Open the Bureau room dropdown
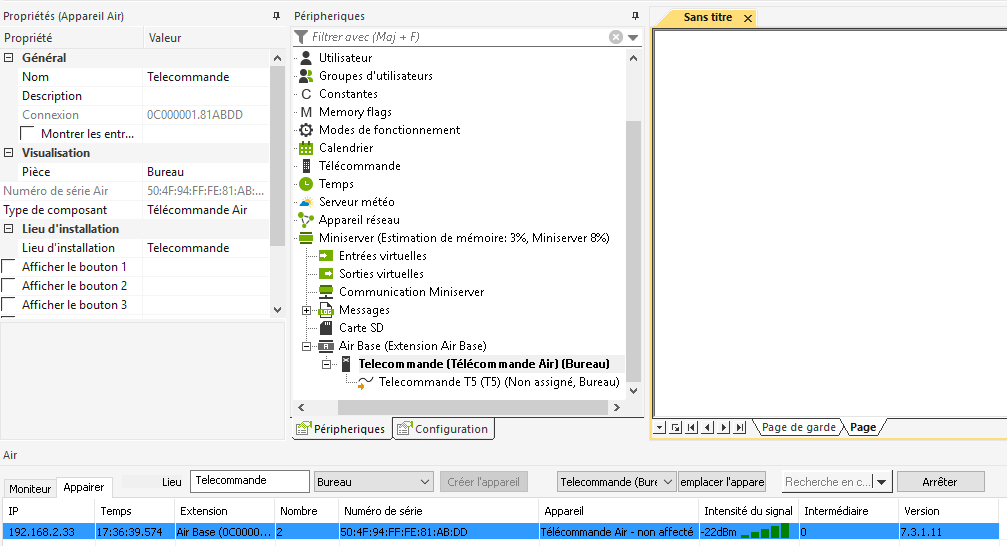The width and height of the screenshot is (1007, 546). click(x=425, y=482)
